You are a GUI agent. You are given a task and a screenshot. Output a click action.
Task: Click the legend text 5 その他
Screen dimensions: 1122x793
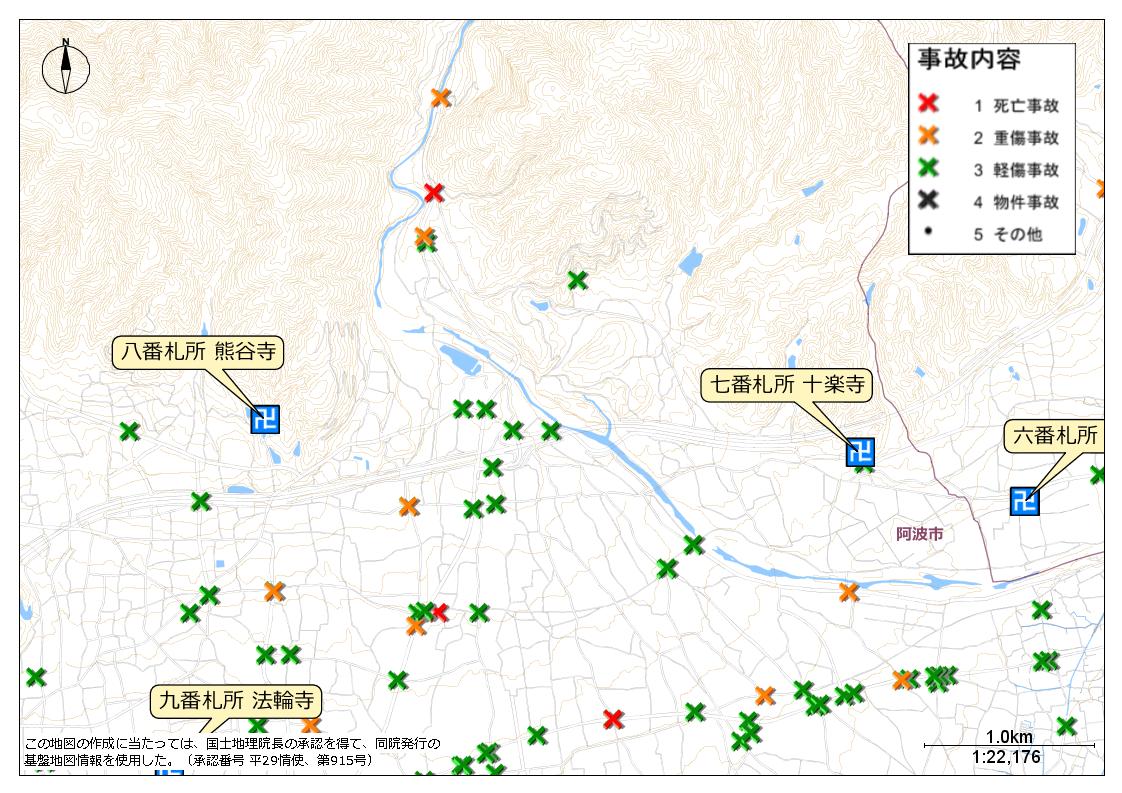point(1008,234)
